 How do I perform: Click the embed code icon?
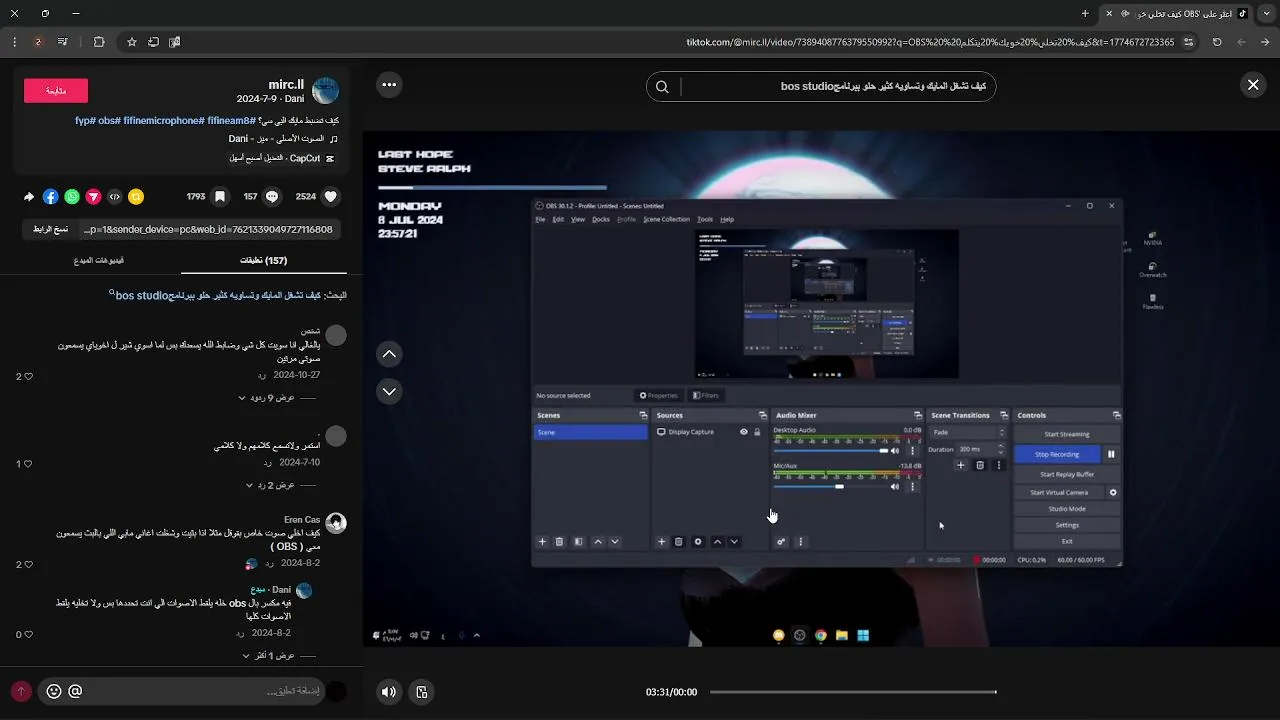click(115, 197)
